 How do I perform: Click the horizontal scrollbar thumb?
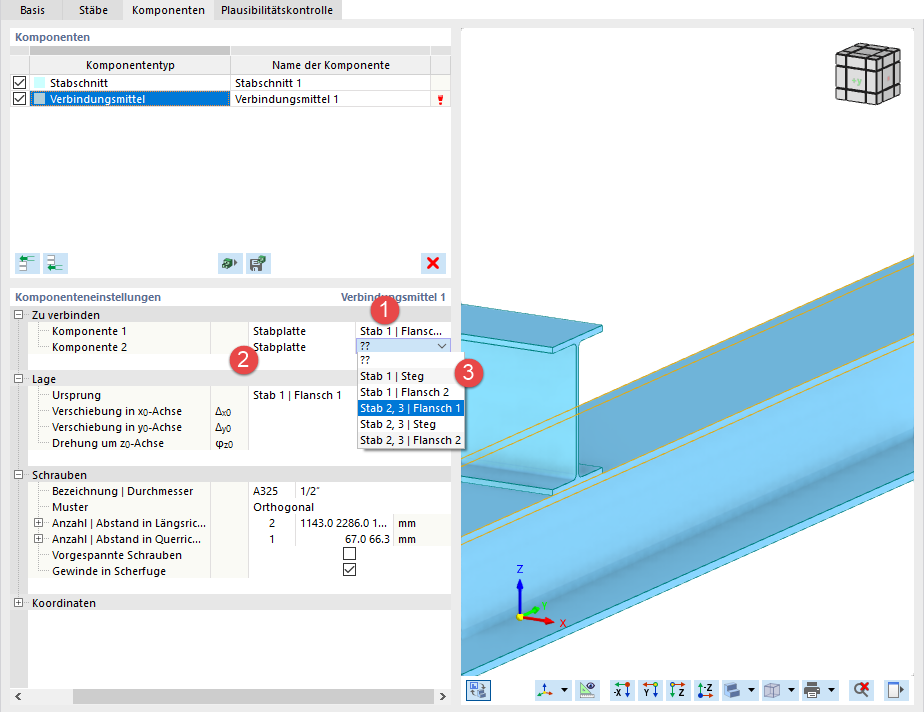coord(253,696)
